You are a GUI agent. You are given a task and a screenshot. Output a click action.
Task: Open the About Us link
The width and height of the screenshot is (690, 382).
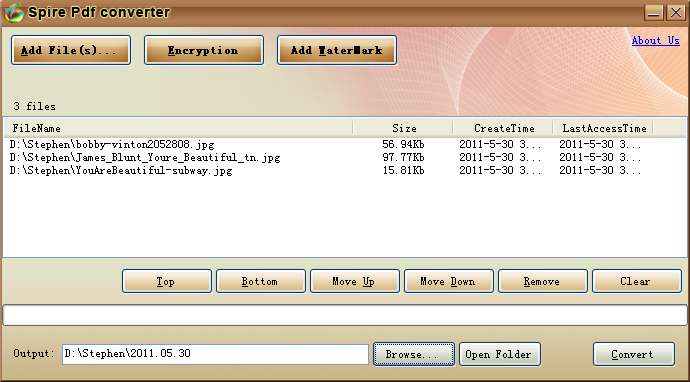click(x=656, y=40)
